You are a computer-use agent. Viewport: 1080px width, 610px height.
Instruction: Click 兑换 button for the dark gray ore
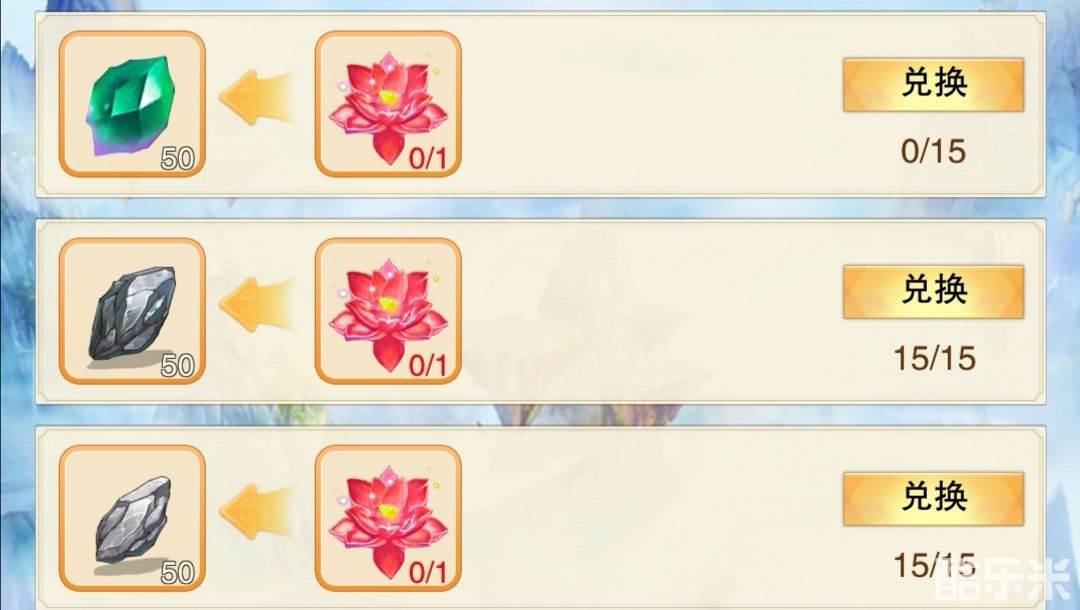[933, 291]
